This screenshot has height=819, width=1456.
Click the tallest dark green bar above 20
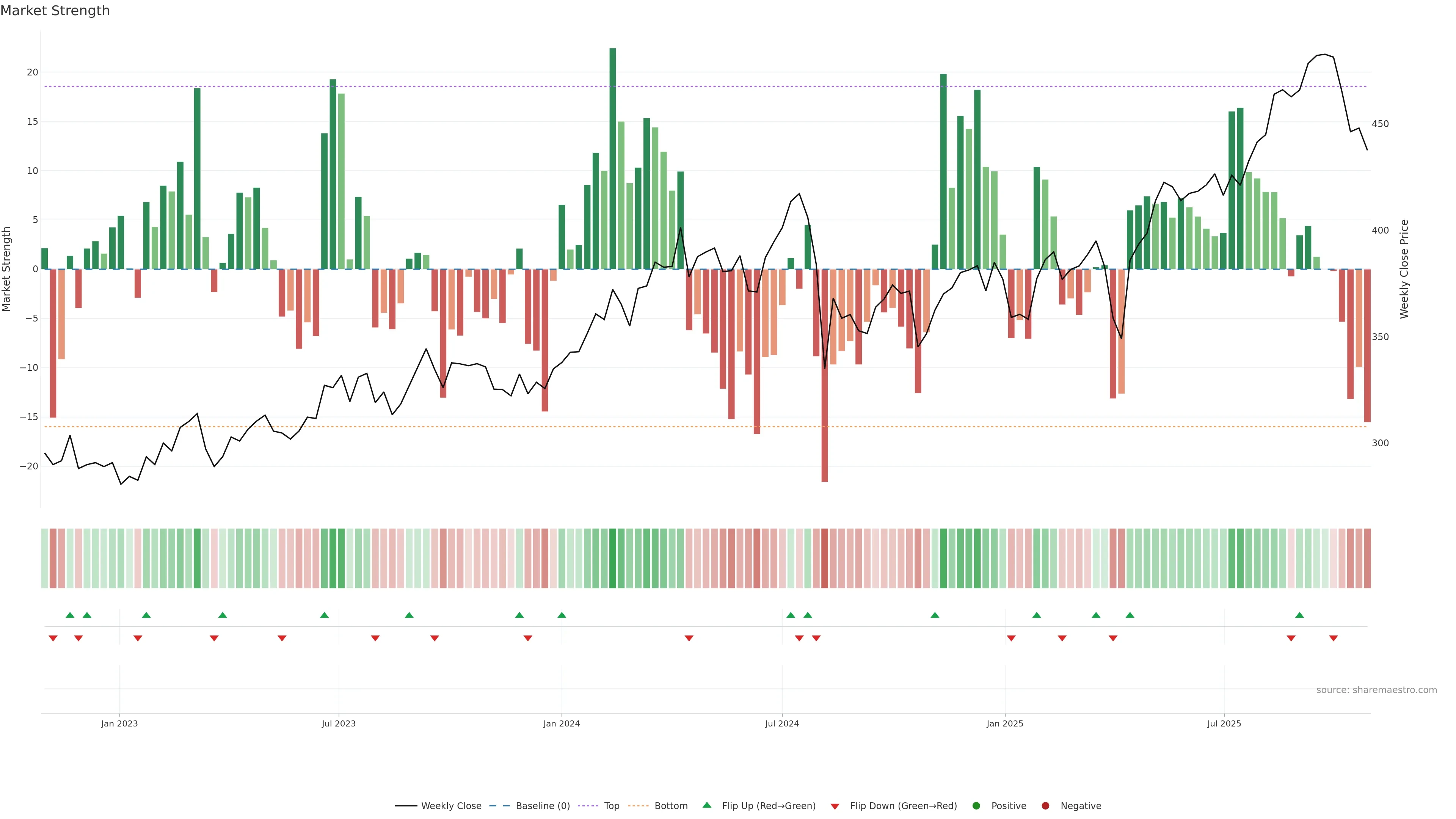pos(613,158)
